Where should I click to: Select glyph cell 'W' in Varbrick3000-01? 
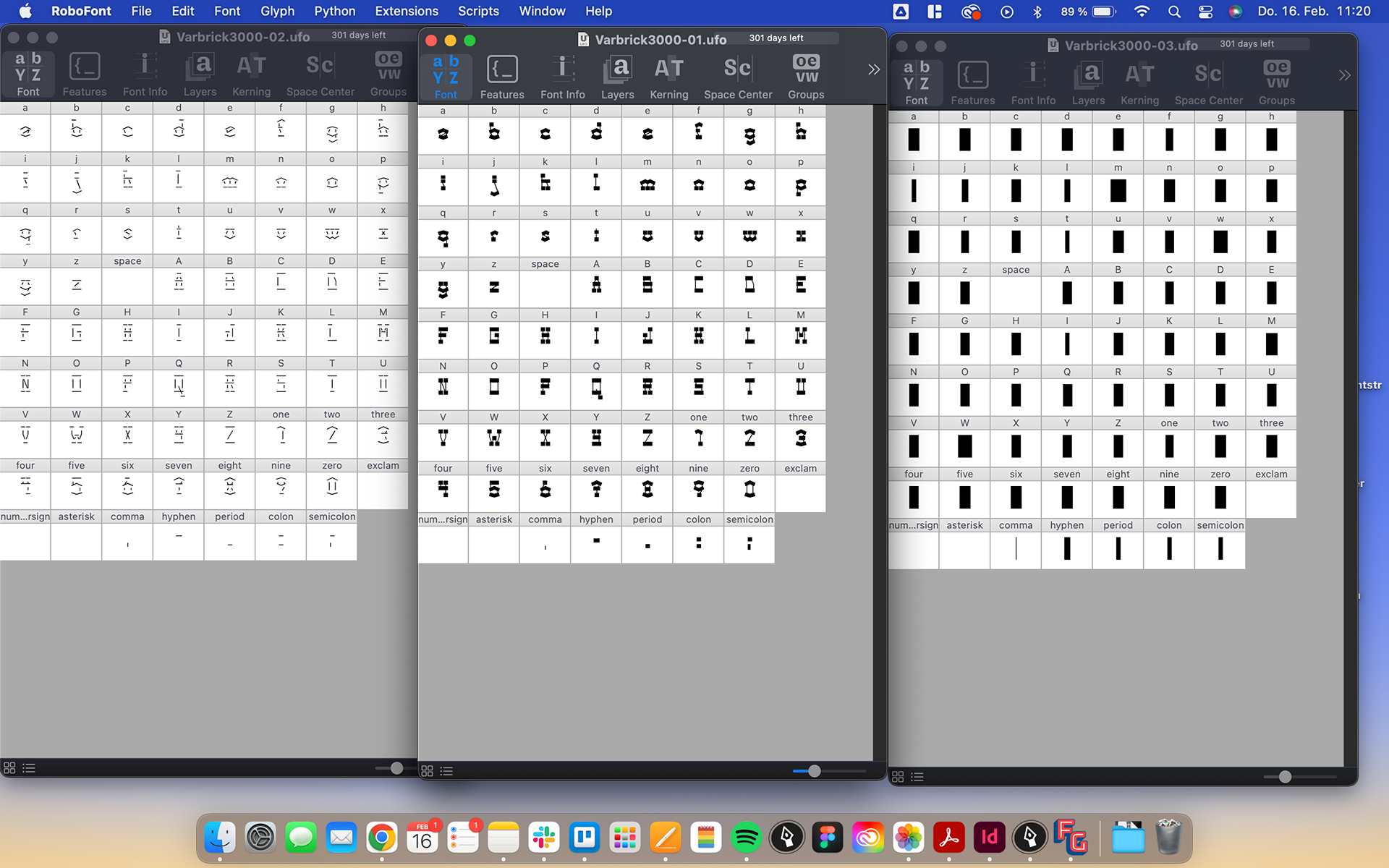point(494,438)
